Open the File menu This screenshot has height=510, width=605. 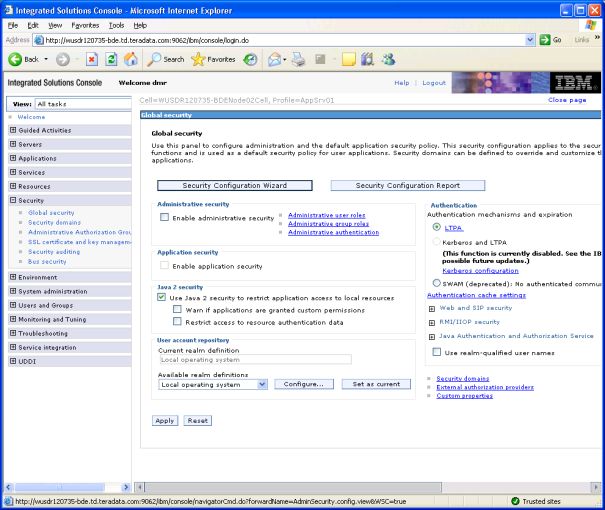point(13,25)
